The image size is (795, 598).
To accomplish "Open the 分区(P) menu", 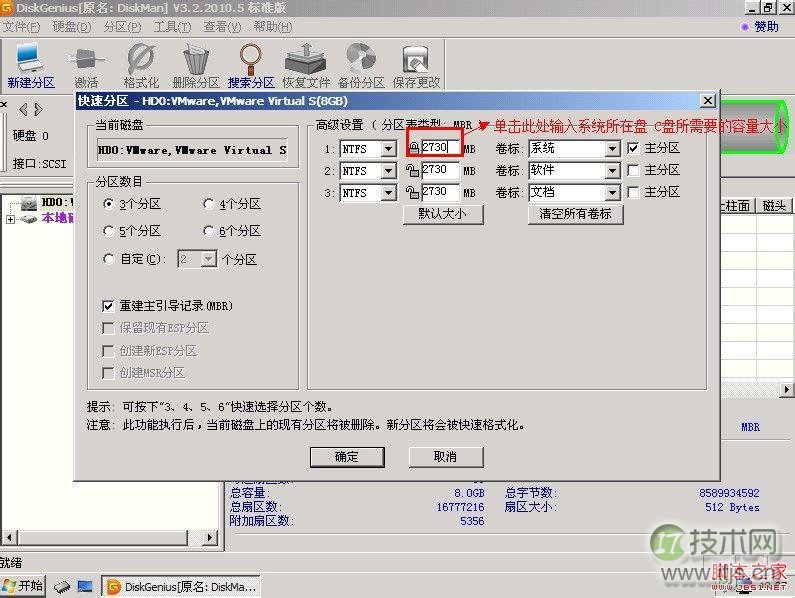I will [x=122, y=26].
